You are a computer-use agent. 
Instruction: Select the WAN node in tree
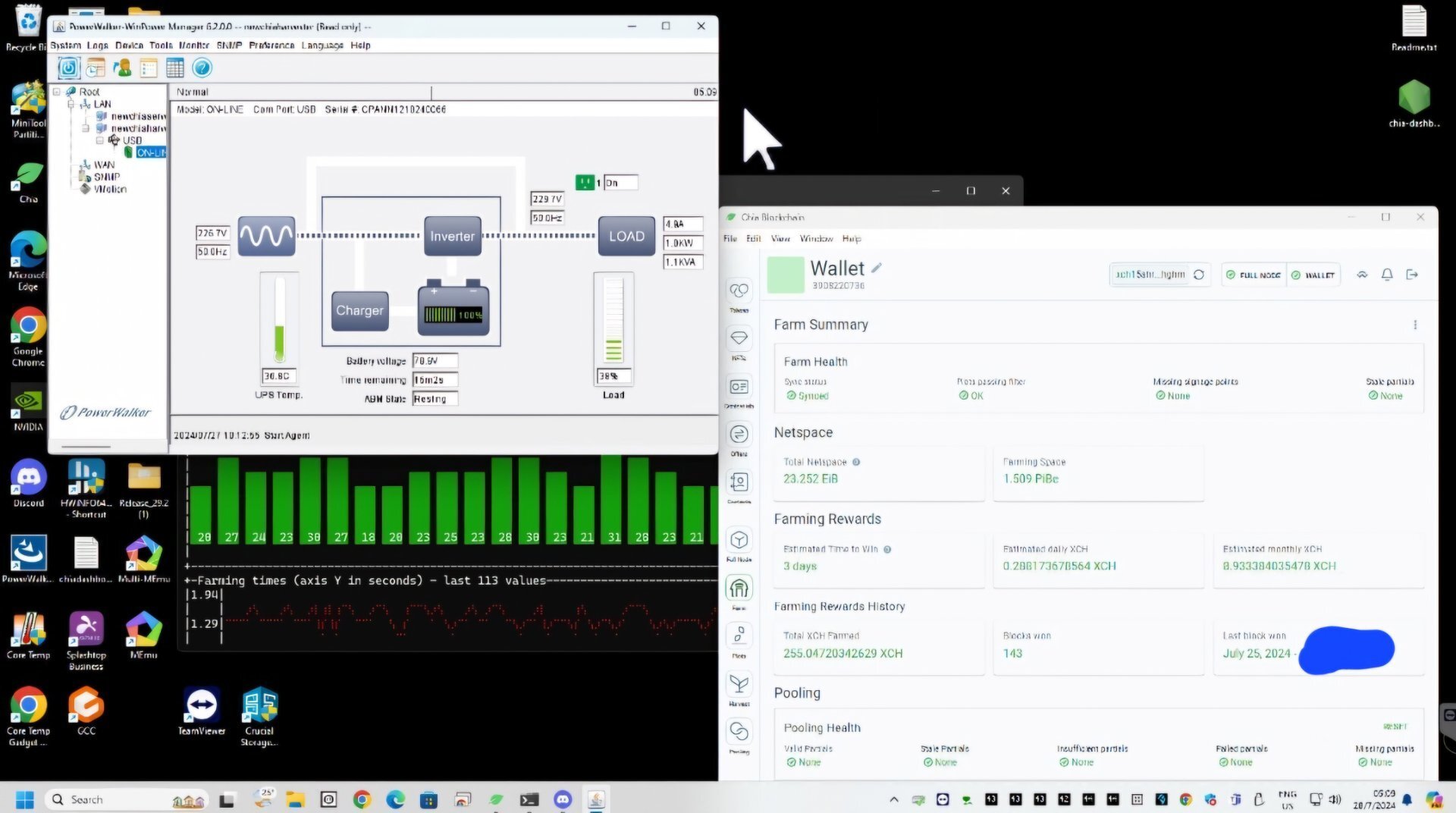coord(104,165)
